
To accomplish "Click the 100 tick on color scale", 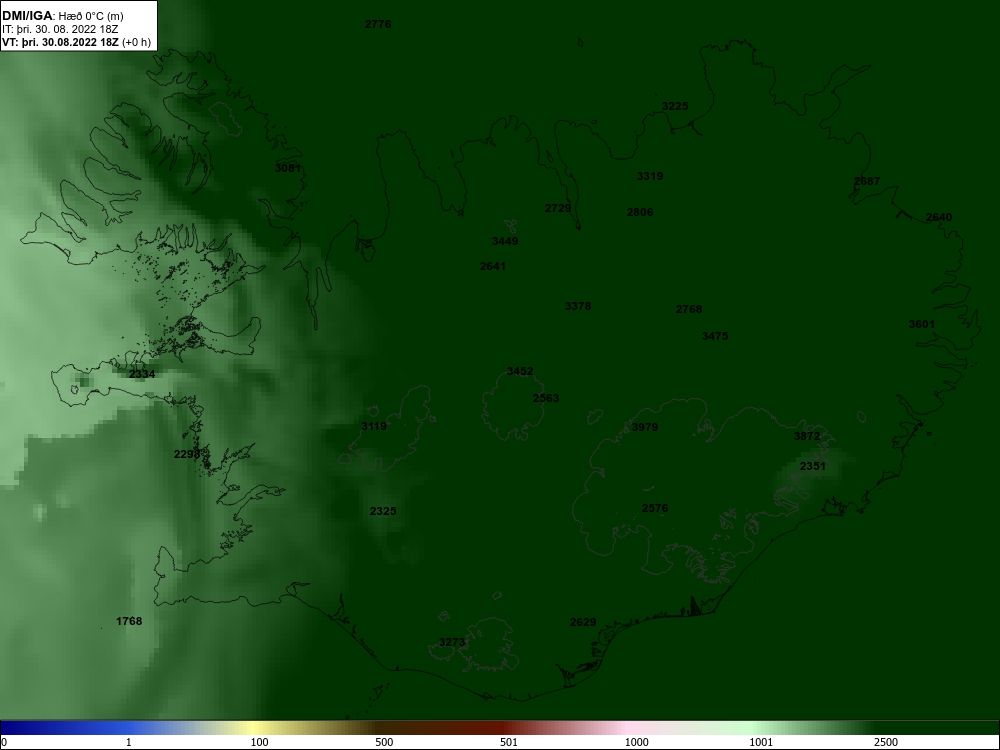I will (259, 742).
